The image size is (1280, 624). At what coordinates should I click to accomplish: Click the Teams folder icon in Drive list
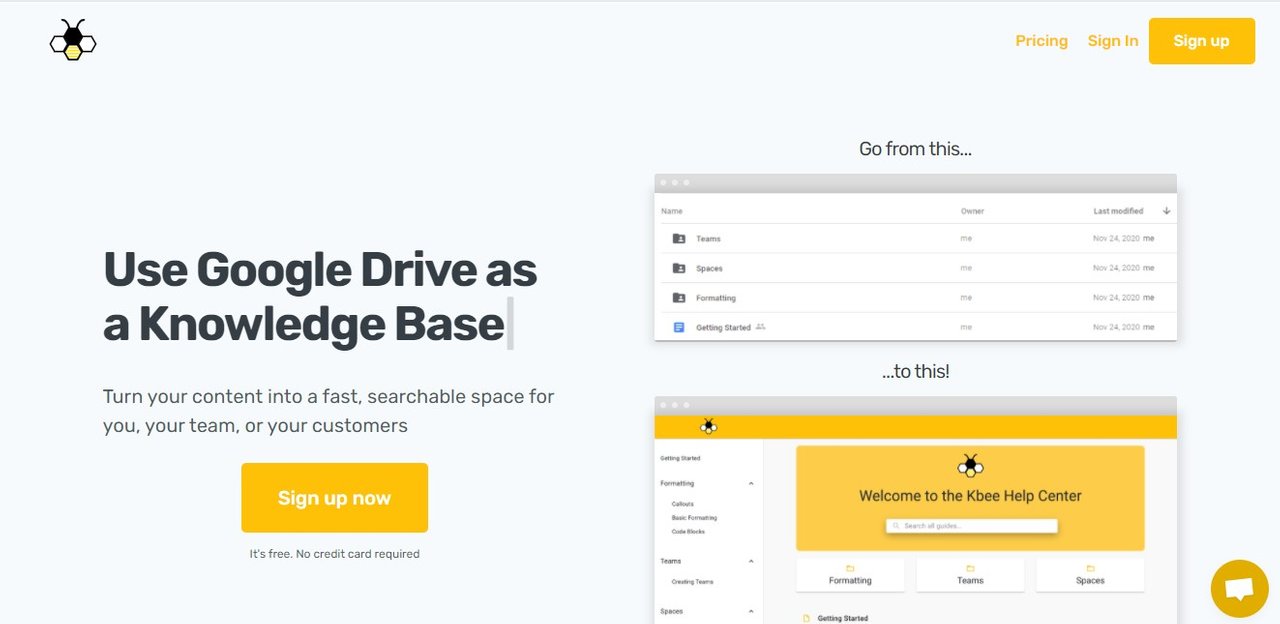pyautogui.click(x=679, y=239)
